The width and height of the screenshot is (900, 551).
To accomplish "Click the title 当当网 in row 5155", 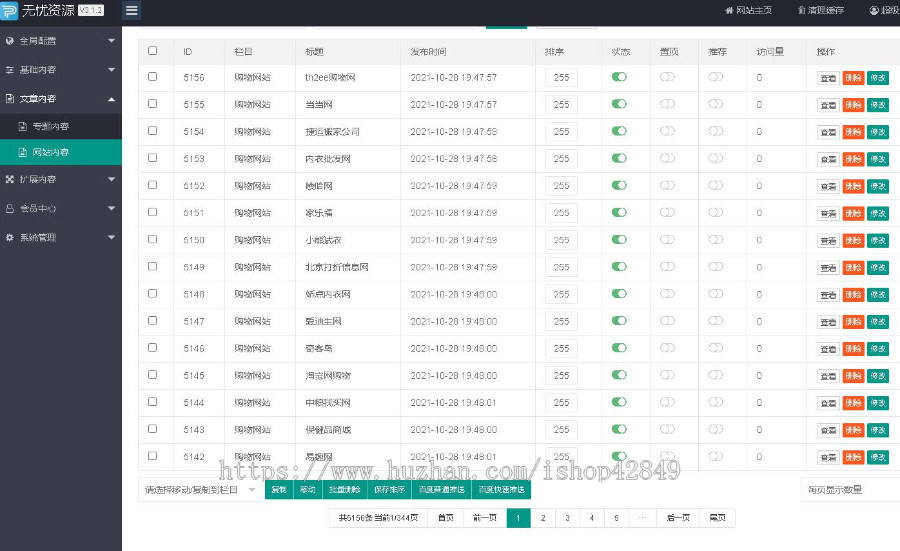I will pyautogui.click(x=319, y=104).
